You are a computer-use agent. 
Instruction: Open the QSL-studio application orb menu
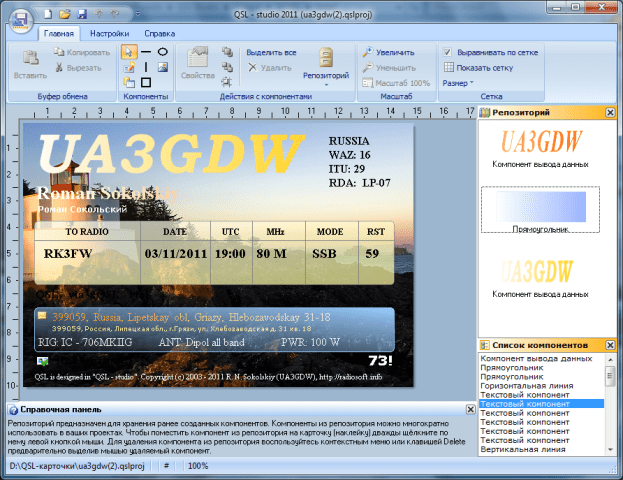pos(20,20)
